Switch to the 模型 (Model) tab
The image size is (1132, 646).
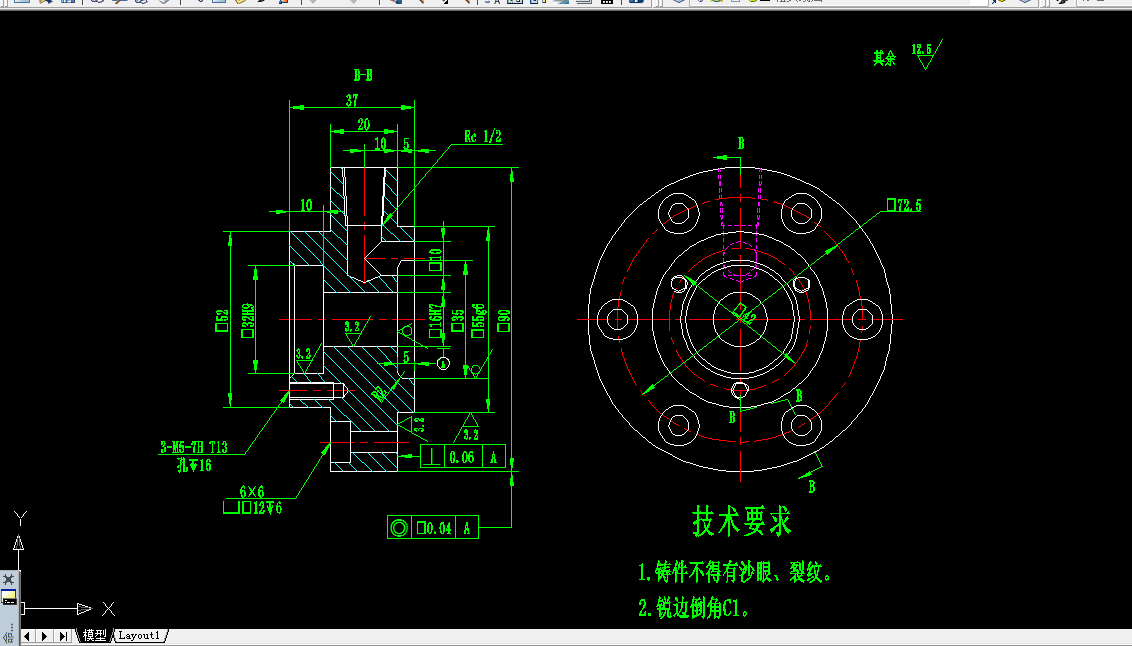tap(95, 635)
